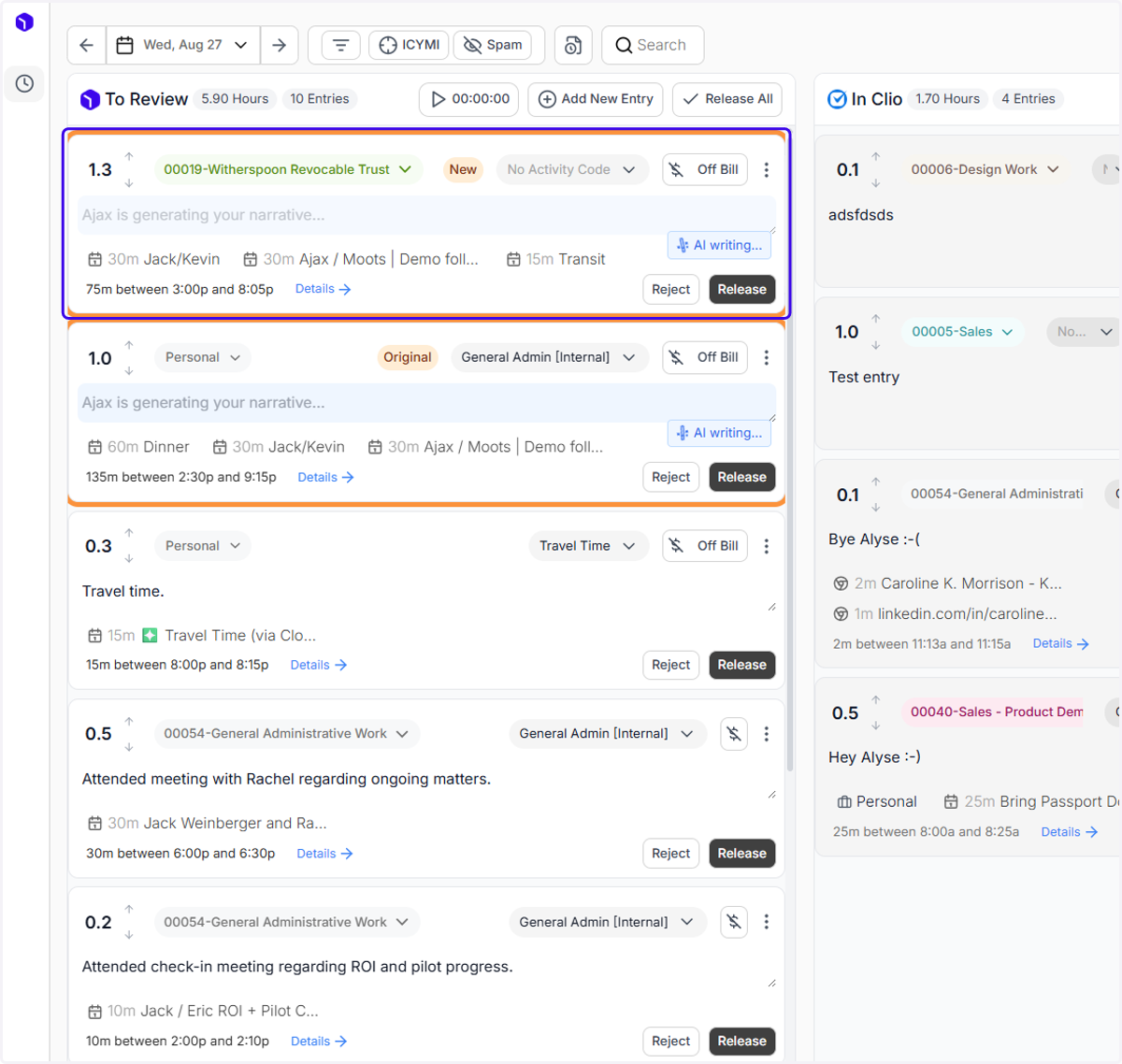Start the 00:00:00 timer

pyautogui.click(x=469, y=99)
